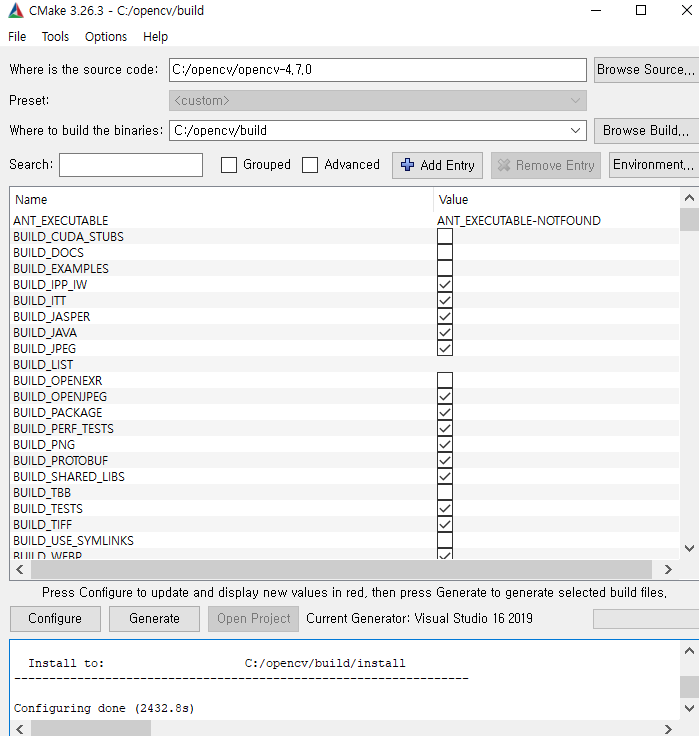Screen dimensions: 699x736
Task: Open the Environment settings button
Action: pyautogui.click(x=653, y=165)
